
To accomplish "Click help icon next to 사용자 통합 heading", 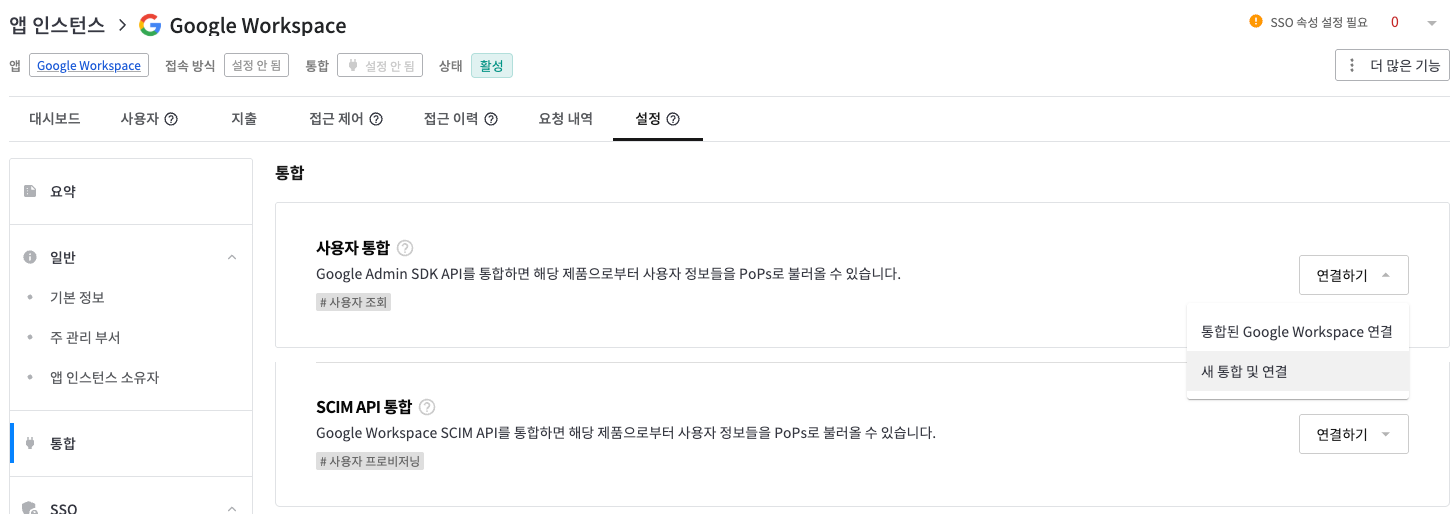I will (x=405, y=248).
